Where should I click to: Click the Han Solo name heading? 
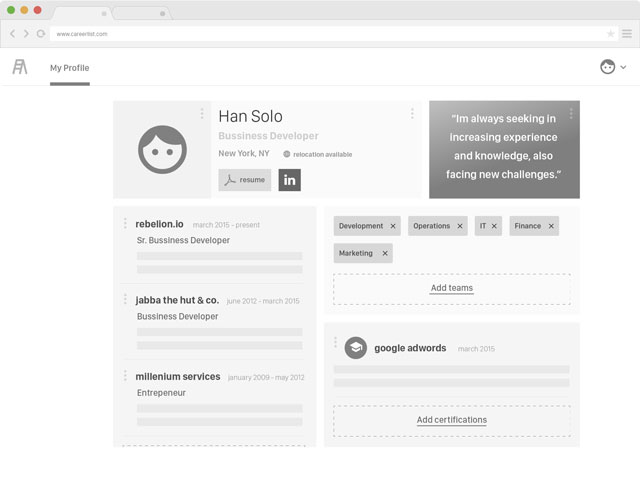(250, 116)
